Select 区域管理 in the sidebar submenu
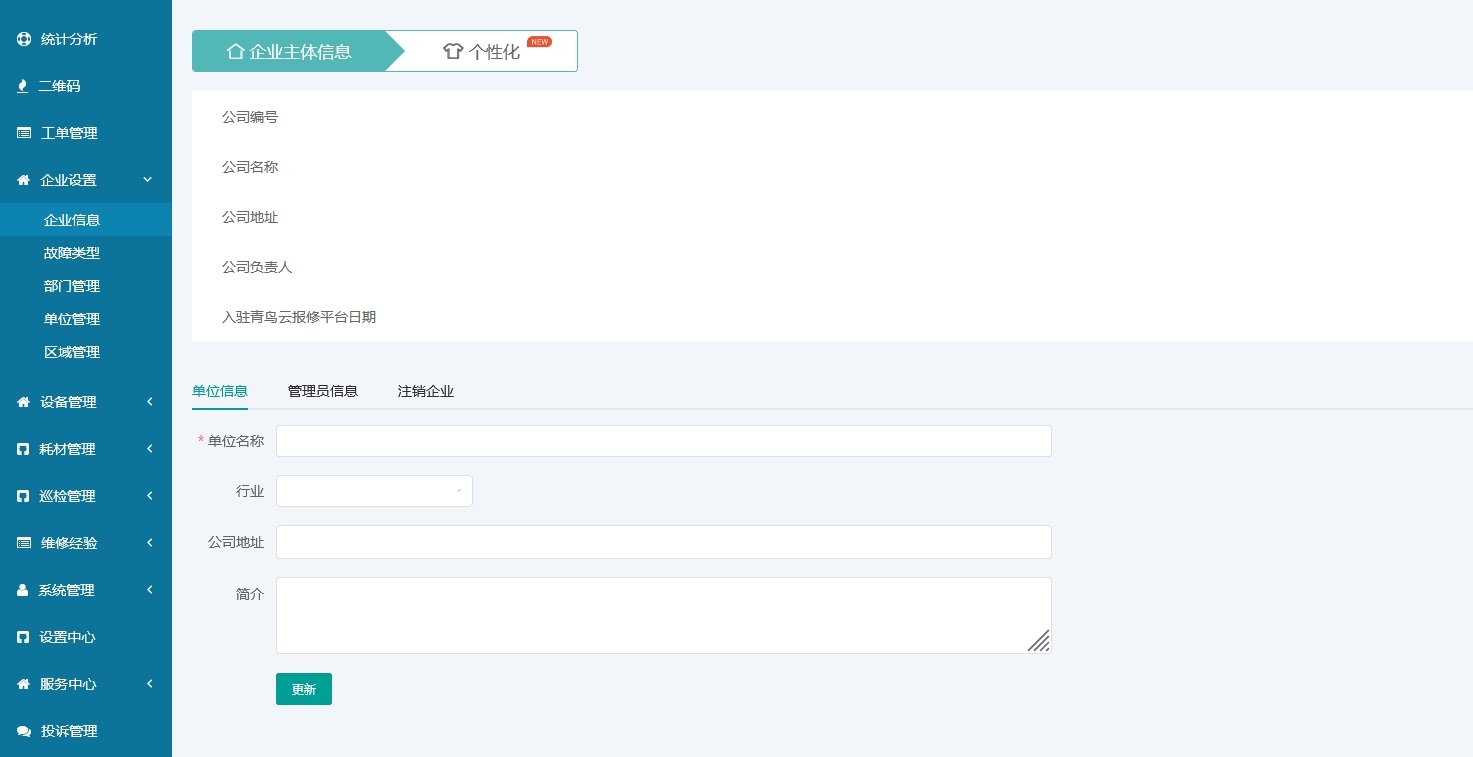 71,352
